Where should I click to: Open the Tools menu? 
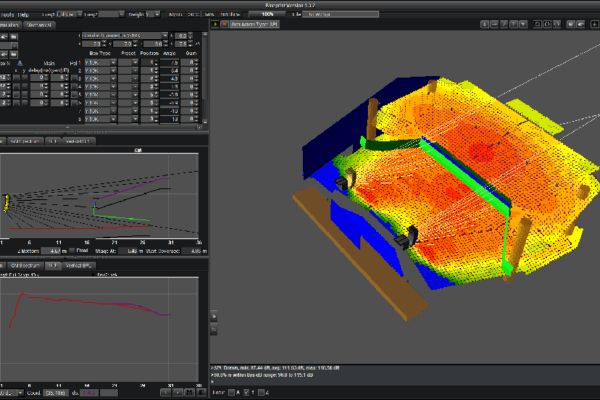click(9, 16)
